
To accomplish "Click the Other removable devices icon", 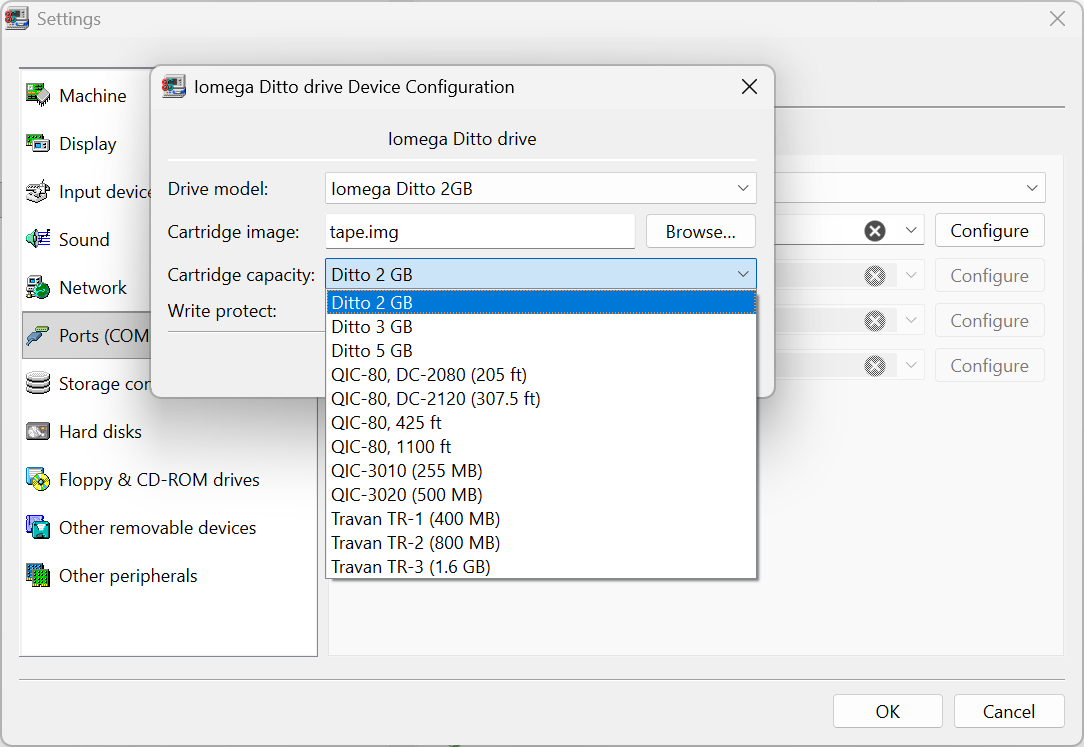I will pyautogui.click(x=38, y=527).
